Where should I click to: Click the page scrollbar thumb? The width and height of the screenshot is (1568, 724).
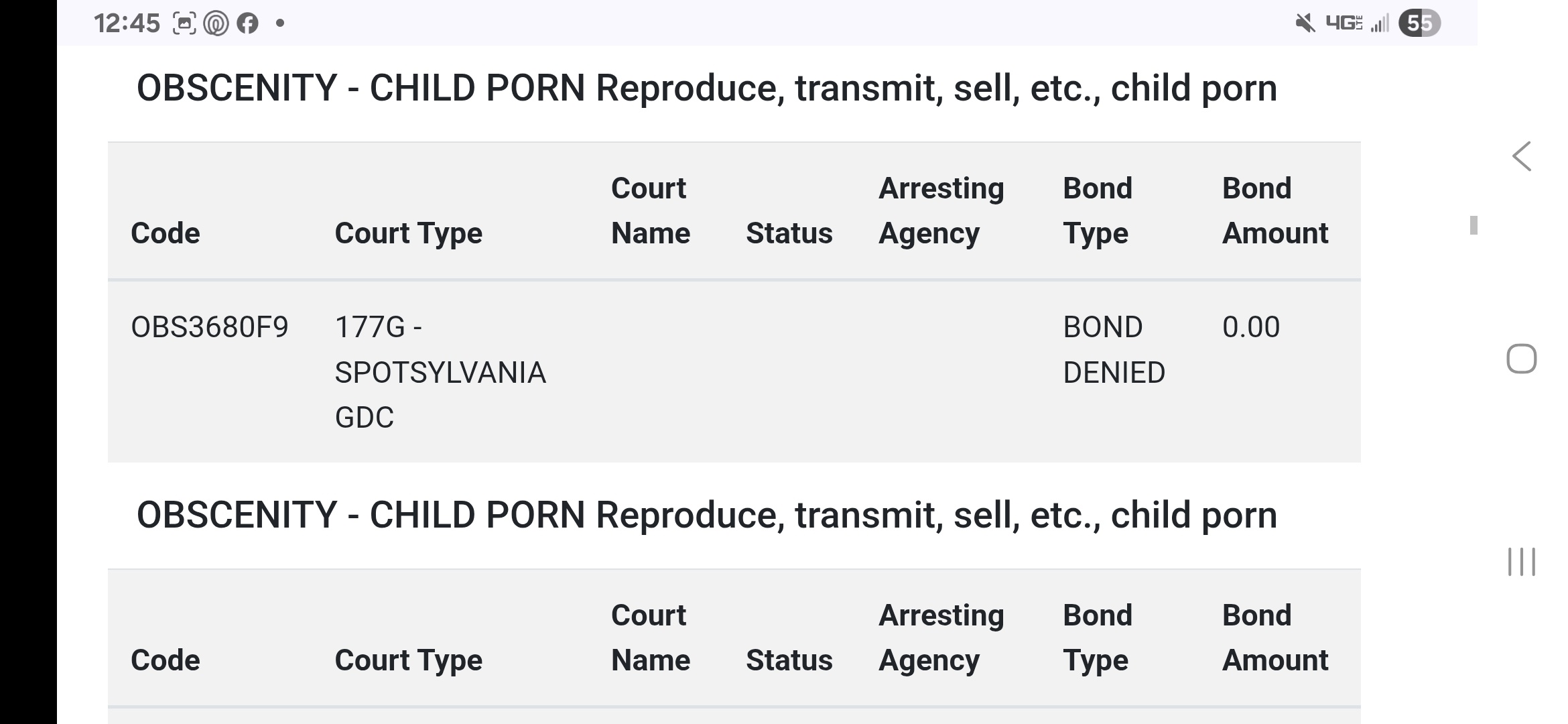[x=1474, y=225]
